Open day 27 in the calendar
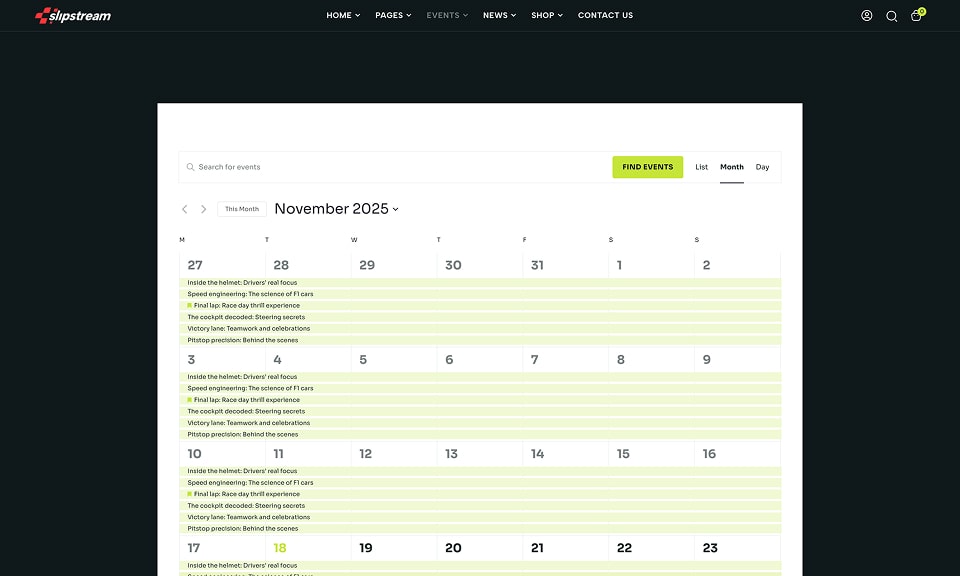 coord(195,265)
